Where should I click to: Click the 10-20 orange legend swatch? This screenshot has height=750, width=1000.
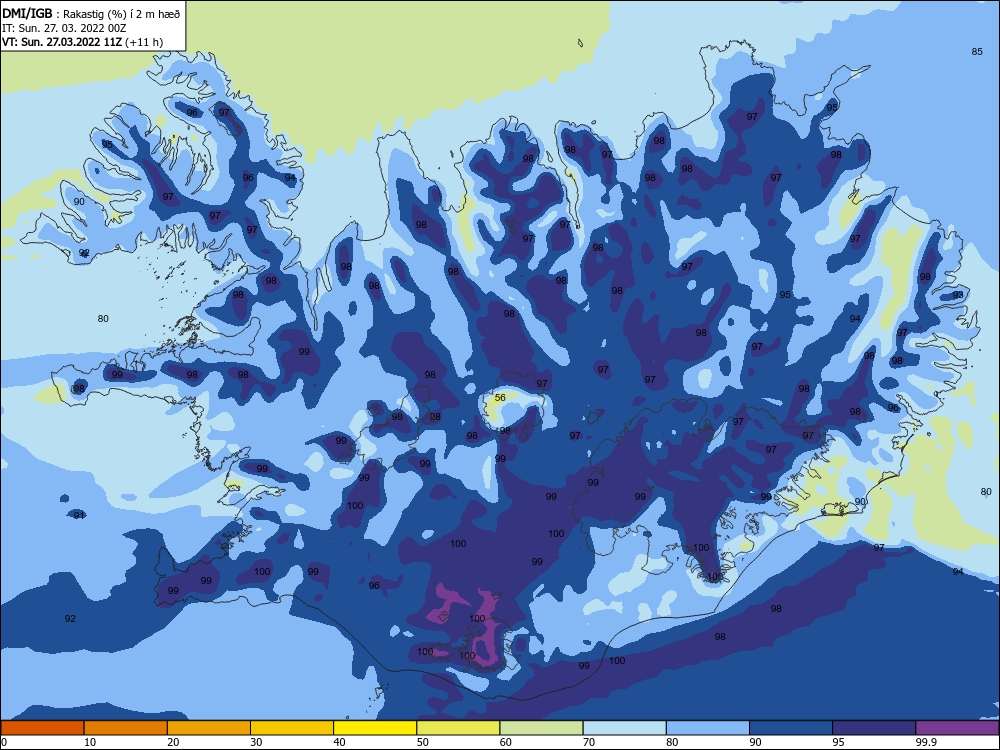(x=126, y=728)
